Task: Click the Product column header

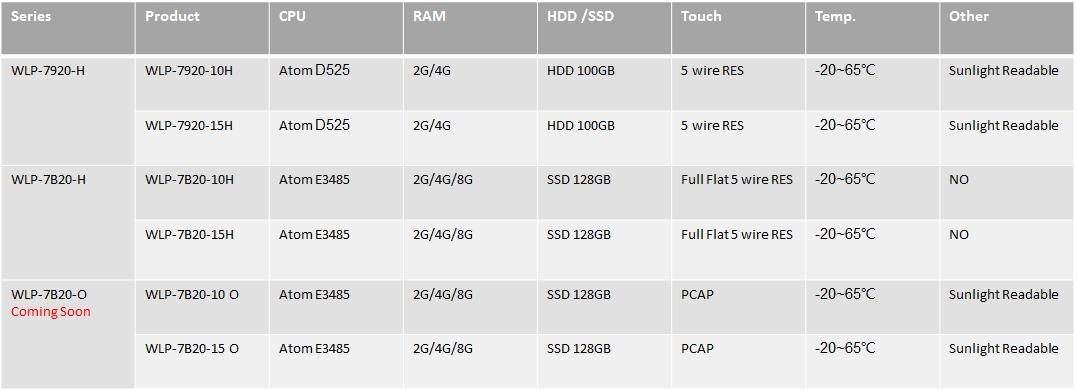Action: click(202, 28)
